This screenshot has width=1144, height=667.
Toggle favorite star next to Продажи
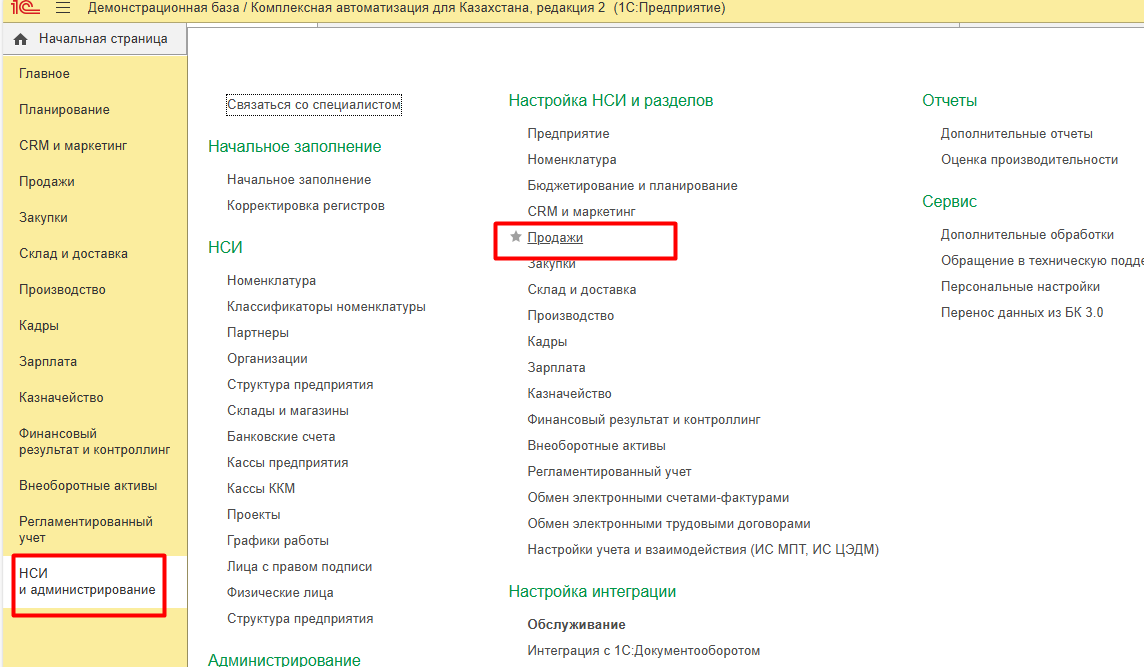(516, 238)
